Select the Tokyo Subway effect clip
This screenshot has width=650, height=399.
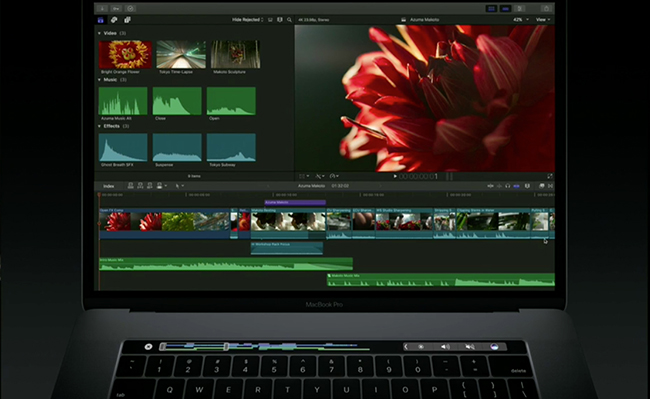pos(231,147)
